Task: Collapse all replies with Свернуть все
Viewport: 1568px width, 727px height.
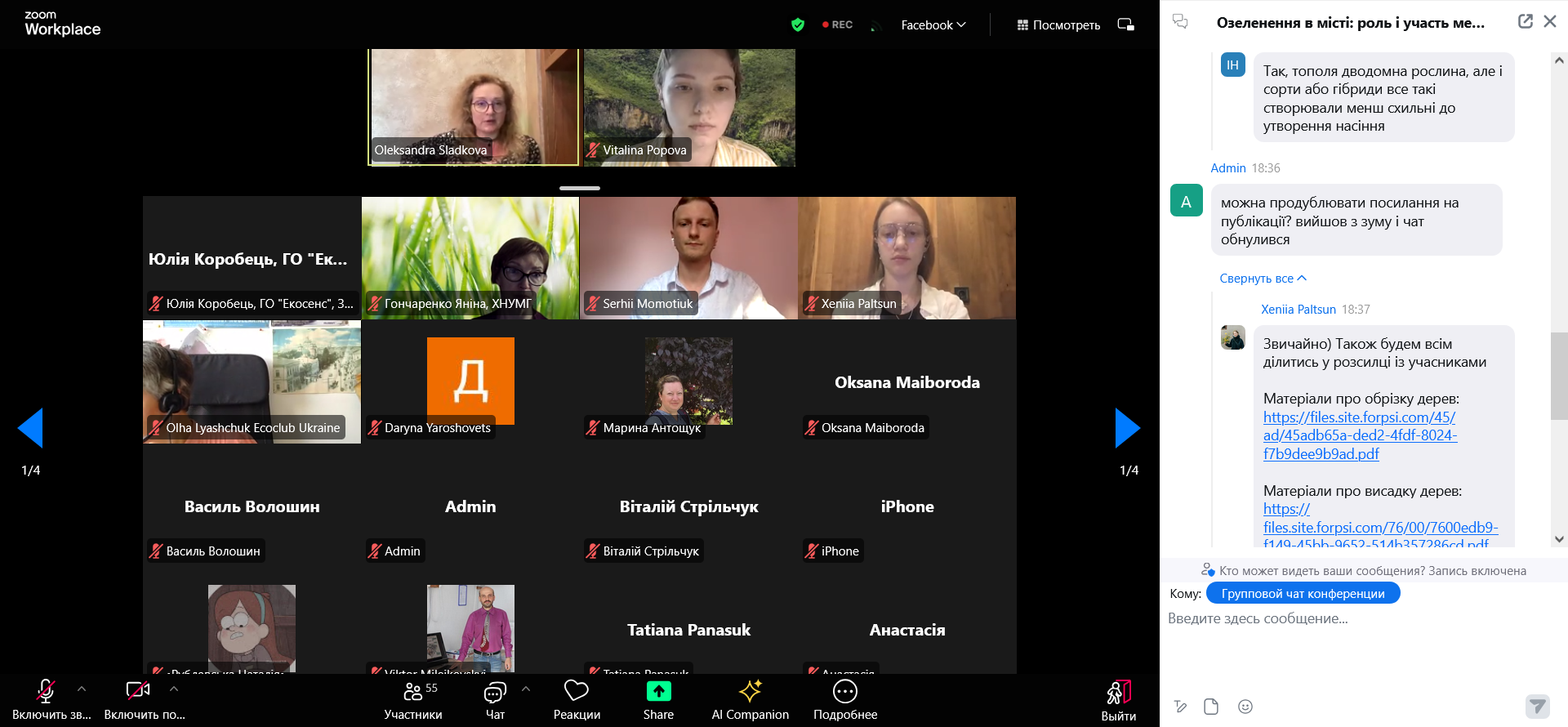Action: tap(1263, 279)
